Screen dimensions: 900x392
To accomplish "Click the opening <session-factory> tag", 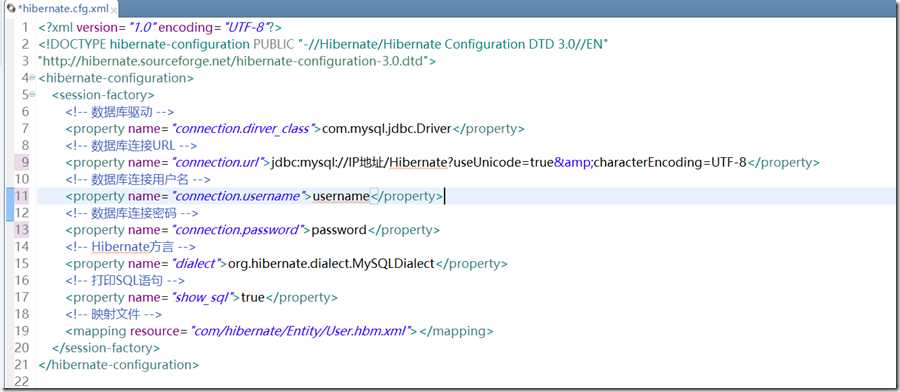I will [103, 95].
